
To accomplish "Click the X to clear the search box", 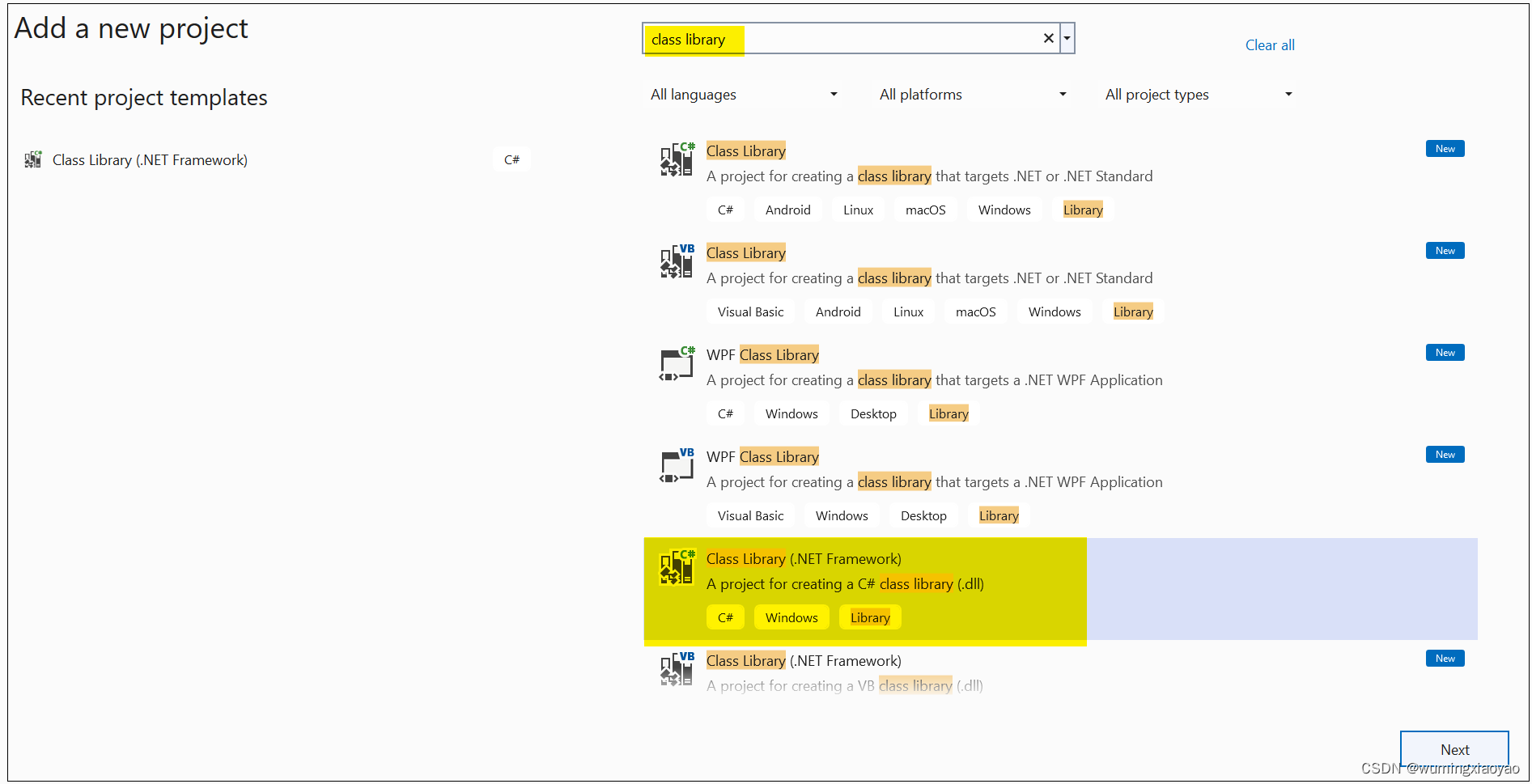I will 1048,38.
